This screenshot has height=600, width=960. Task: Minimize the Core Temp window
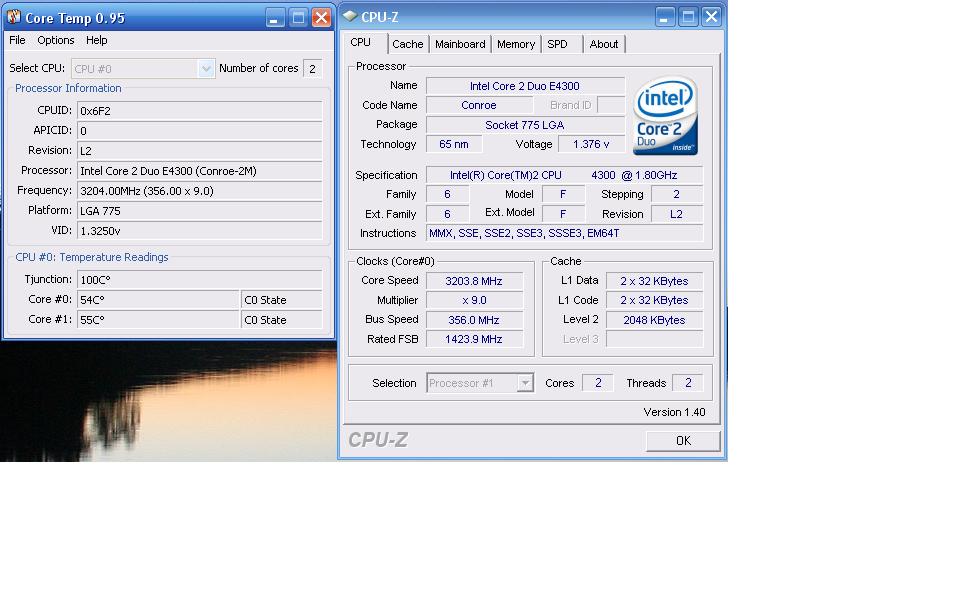click(x=275, y=18)
